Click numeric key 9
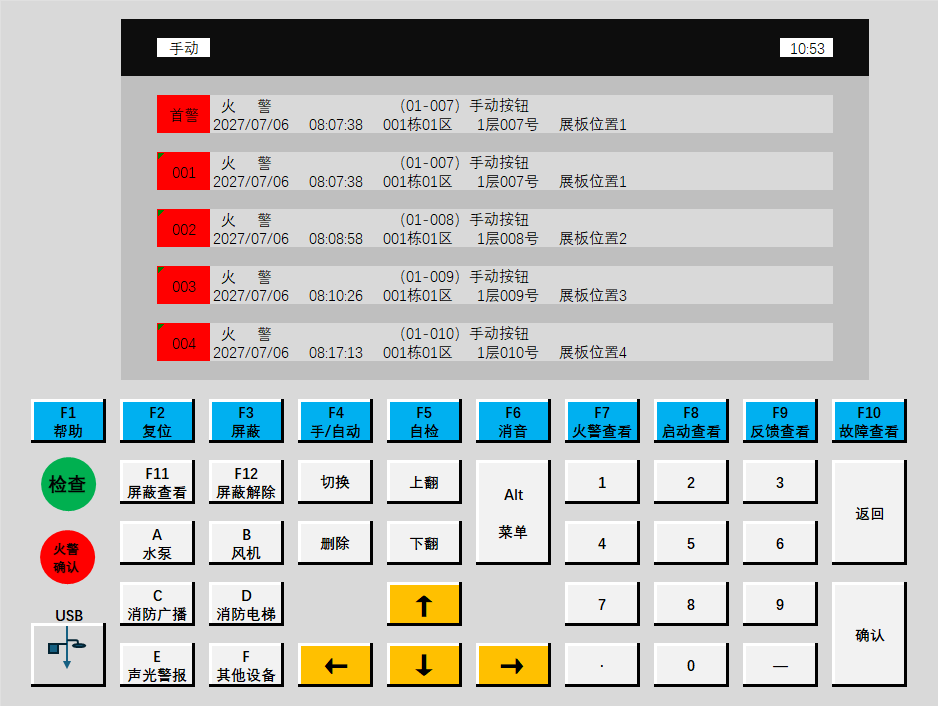This screenshot has height=706, width=938. pyautogui.click(x=780, y=604)
